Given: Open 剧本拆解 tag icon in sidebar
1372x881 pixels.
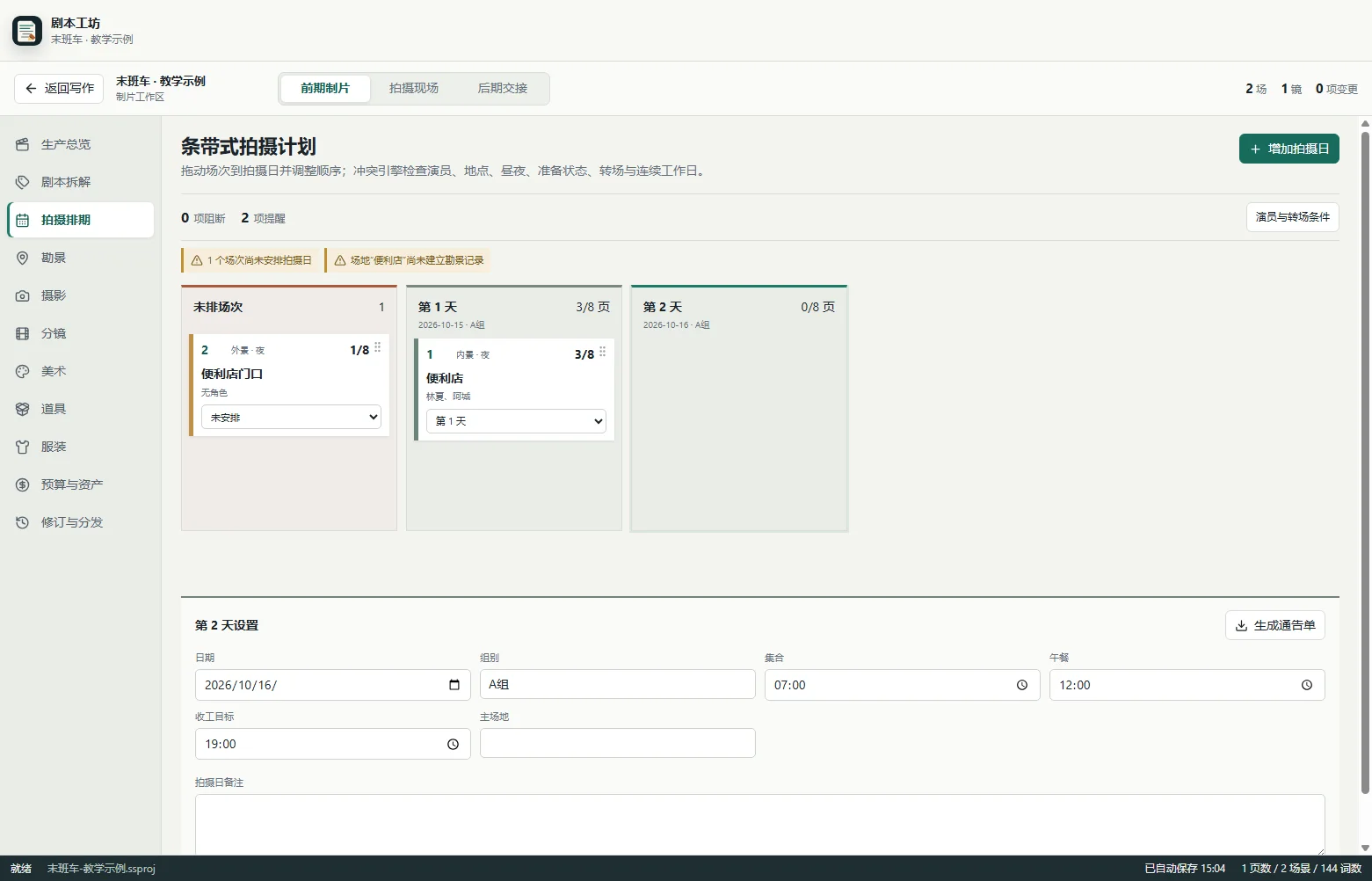Looking at the screenshot, I should (23, 182).
